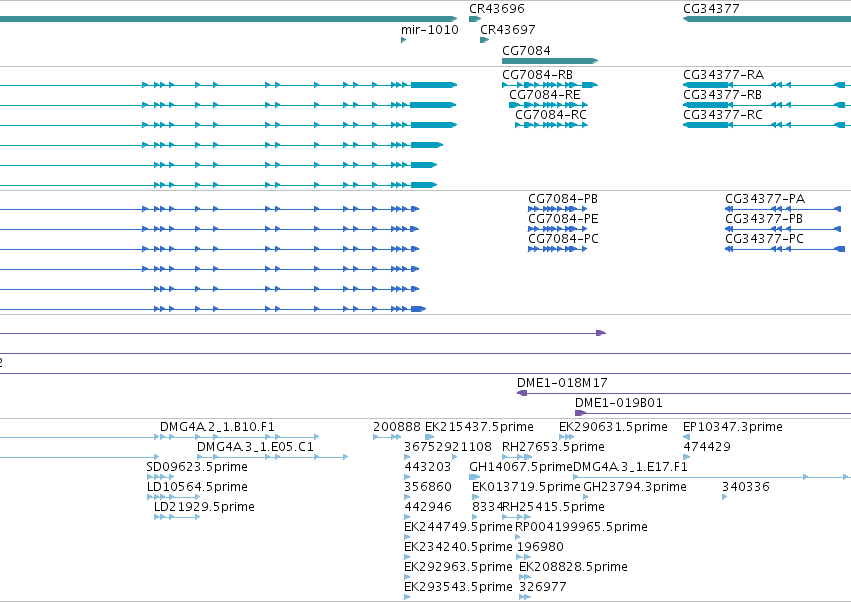Viewport: 851px width, 602px height.
Task: Select EST GH14067.5prime
Action: pyautogui.click(x=521, y=467)
